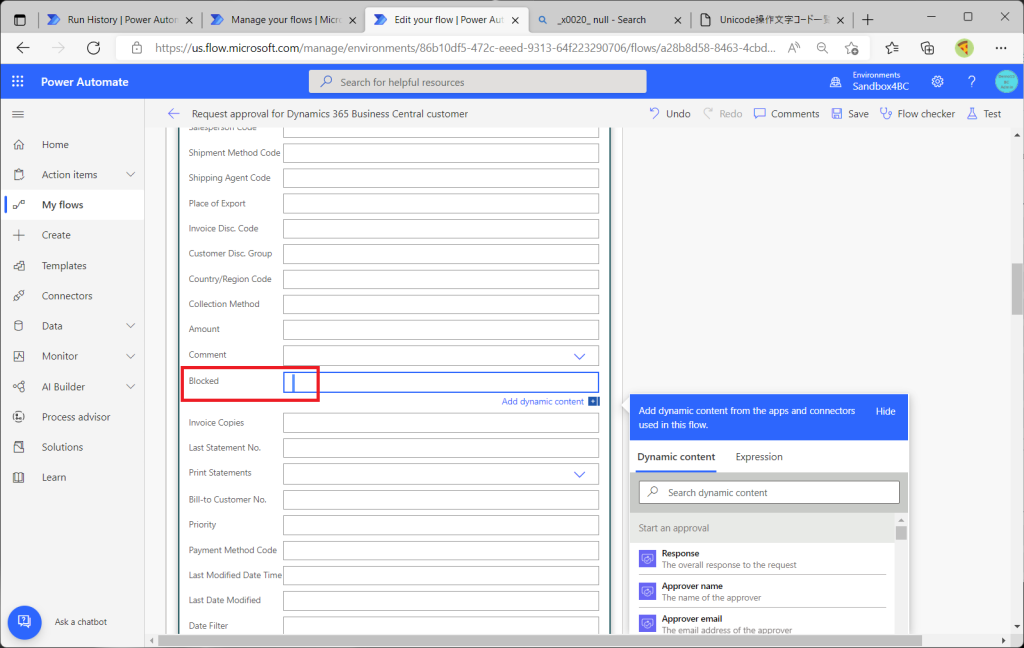
Task: Click the Search dynamic content box
Action: 769,493
